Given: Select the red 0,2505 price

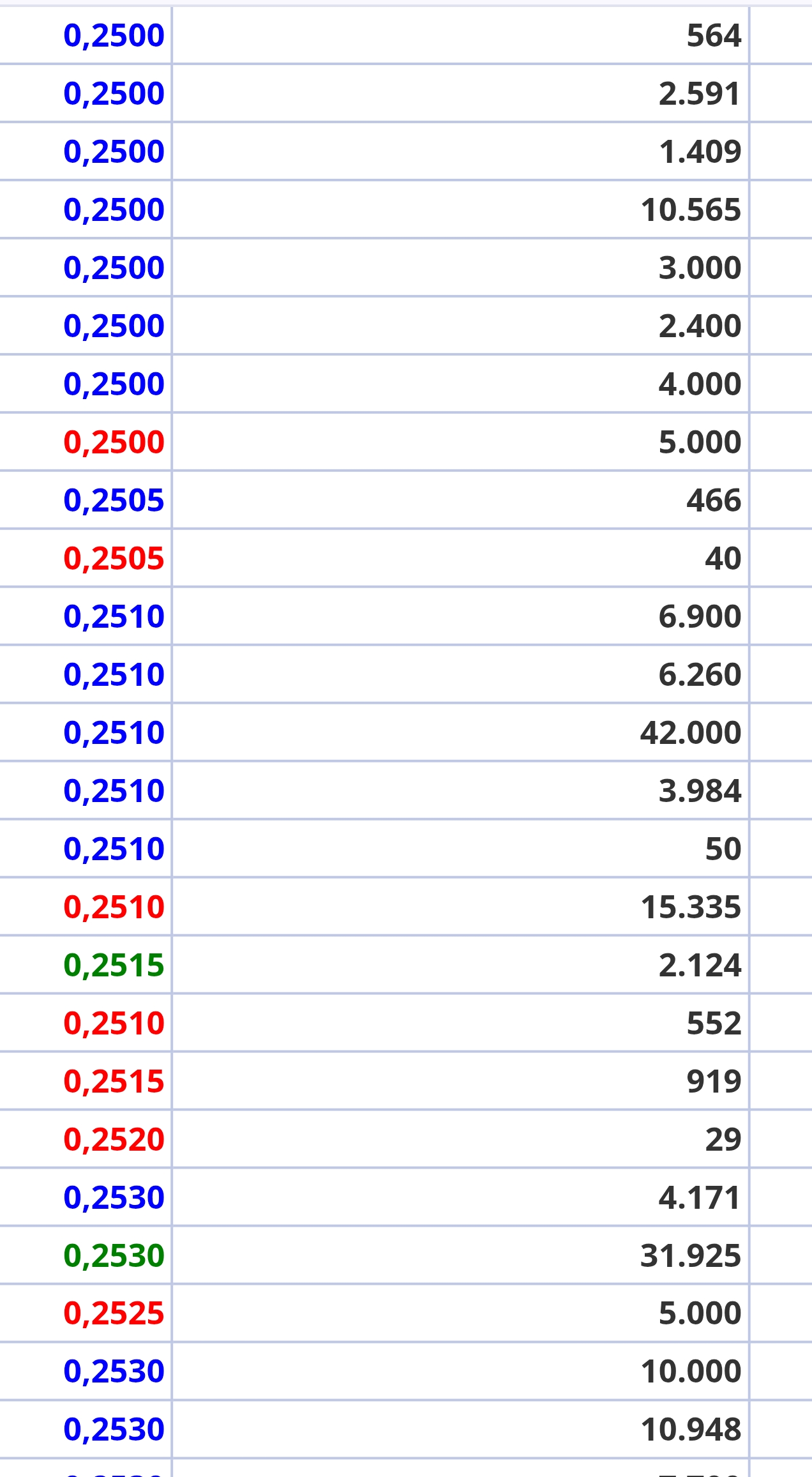Looking at the screenshot, I should (114, 558).
